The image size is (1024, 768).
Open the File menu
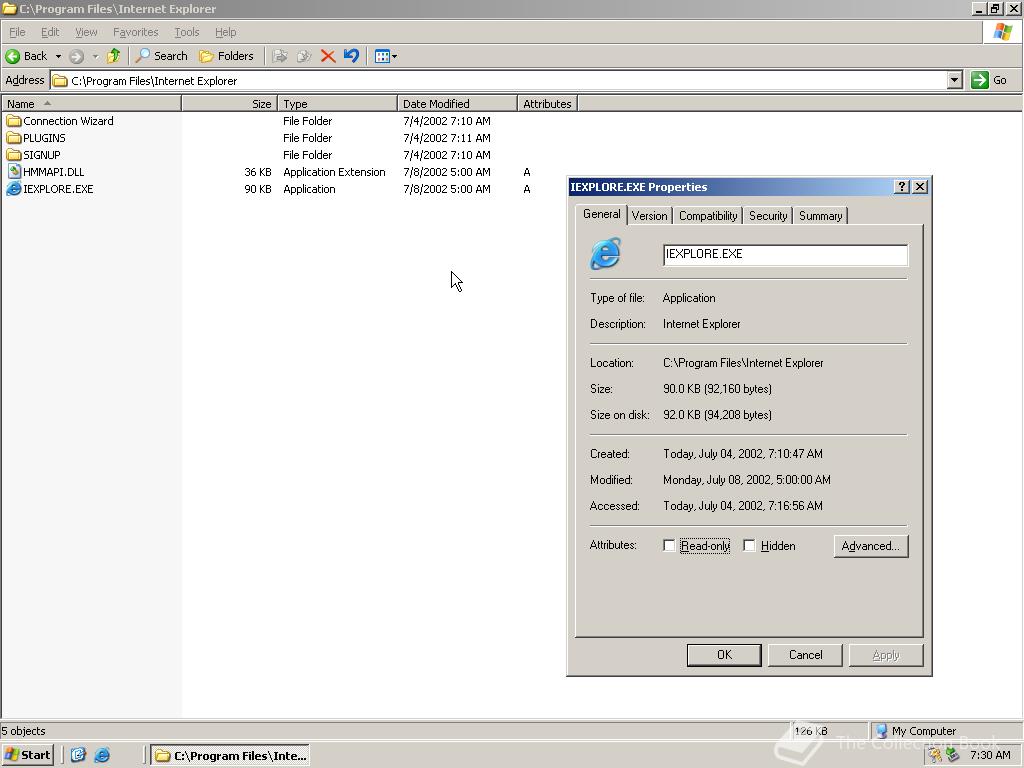click(x=17, y=32)
